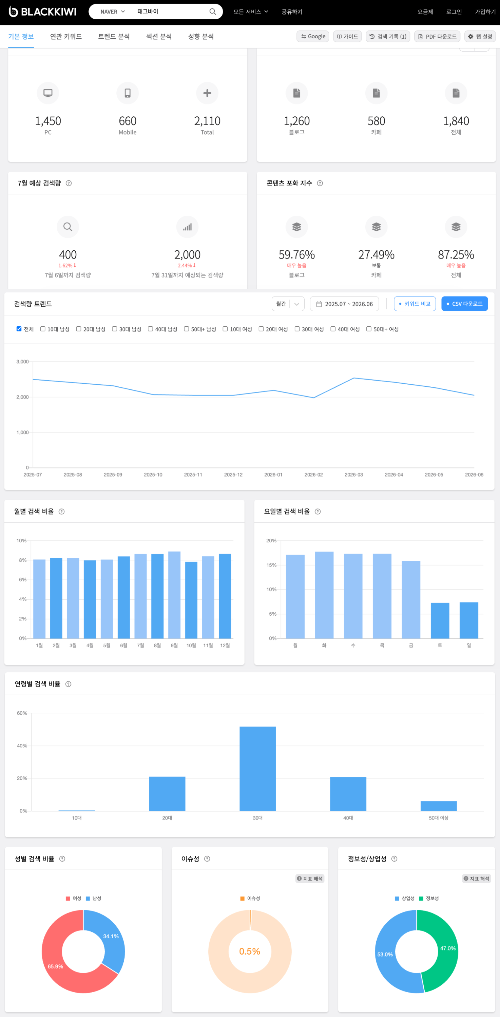The height and width of the screenshot is (1017, 500).
Task: Click the 여성 red legend swatch
Action: pos(68,898)
